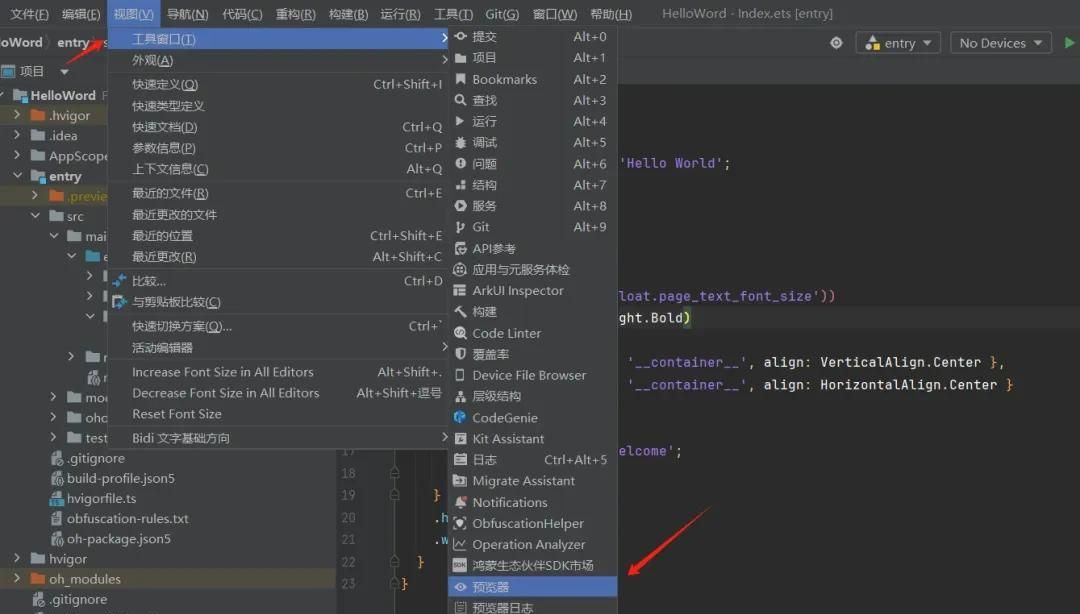The image size is (1080, 614).
Task: Open the 项目 view selector dropdown
Action: coord(64,71)
